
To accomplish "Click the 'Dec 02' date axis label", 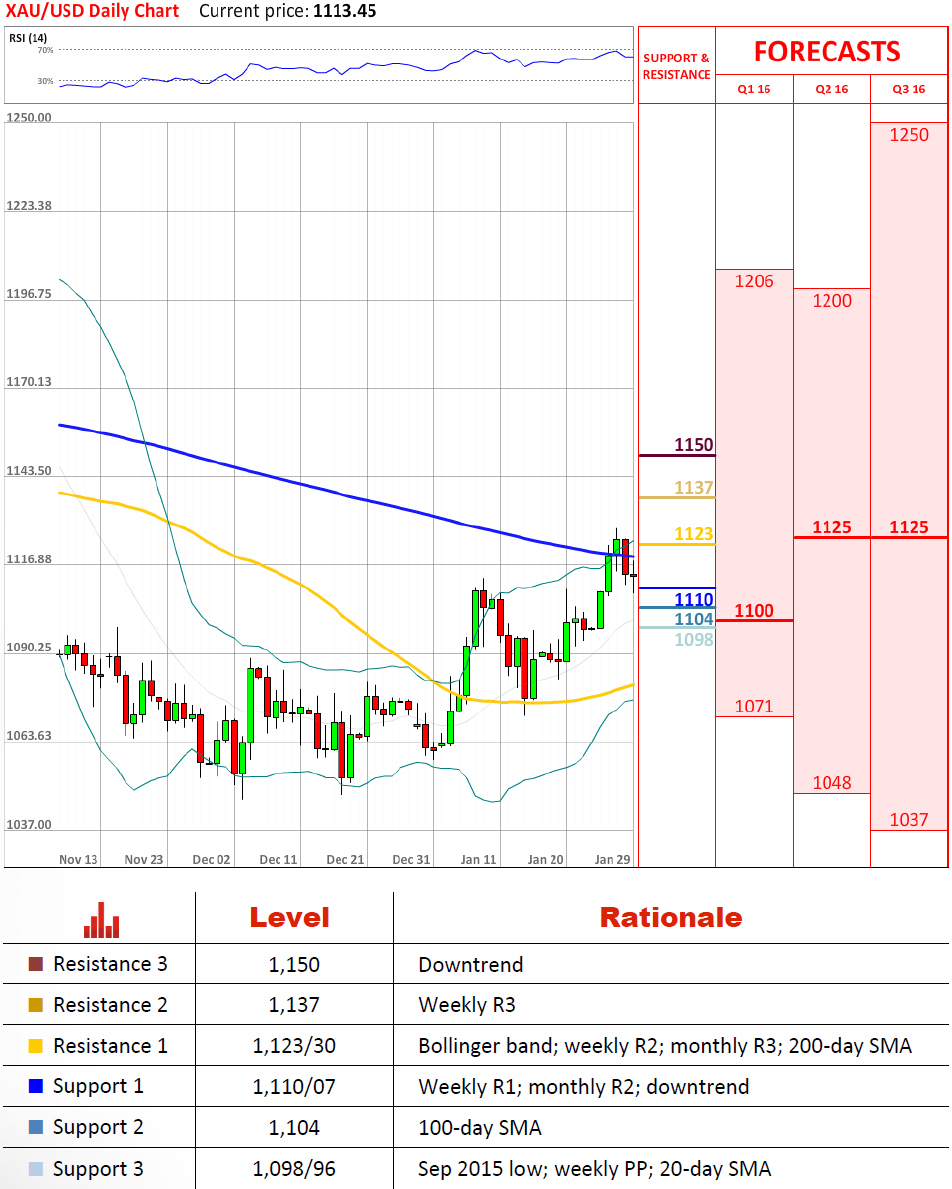I will click(x=211, y=859).
